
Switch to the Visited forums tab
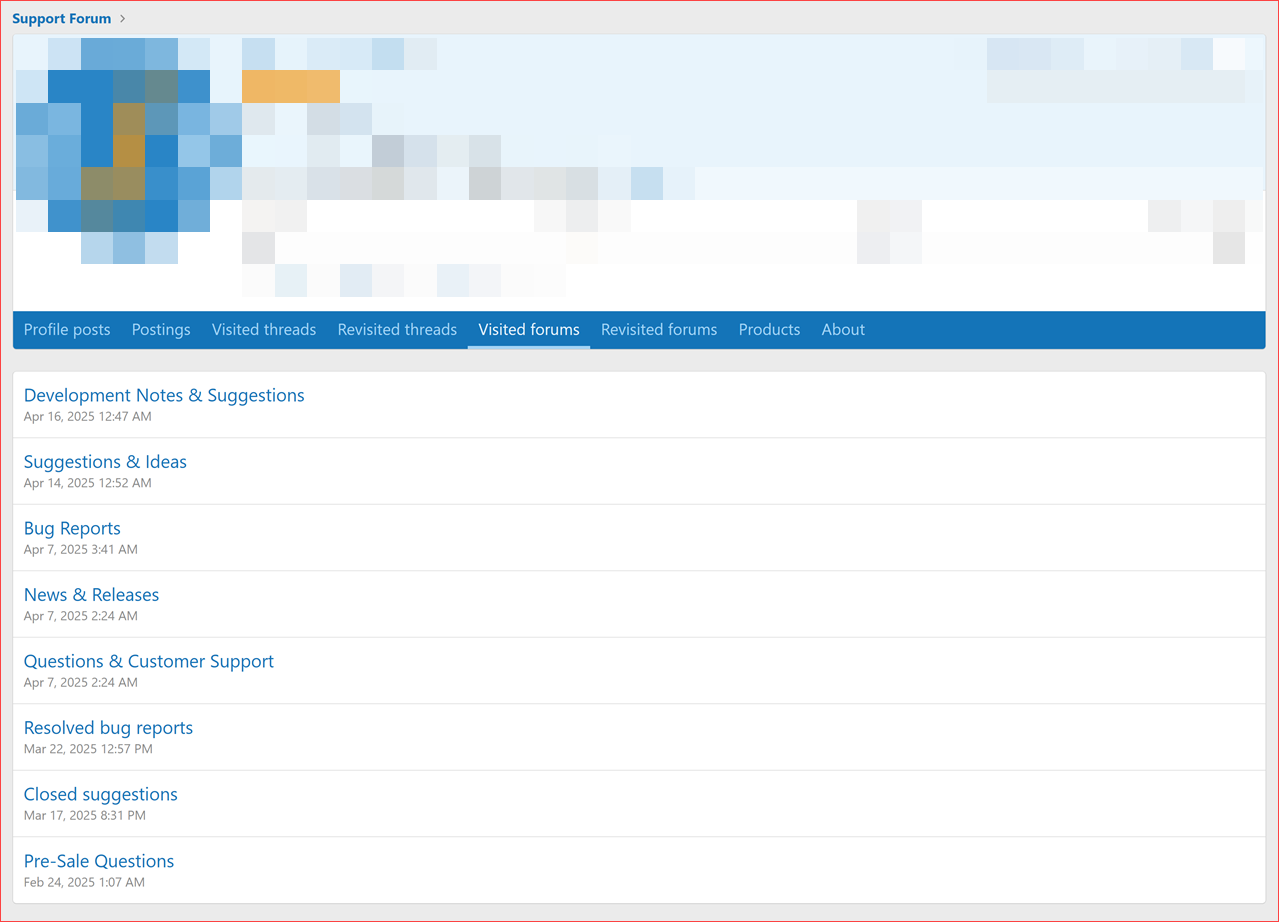point(528,329)
